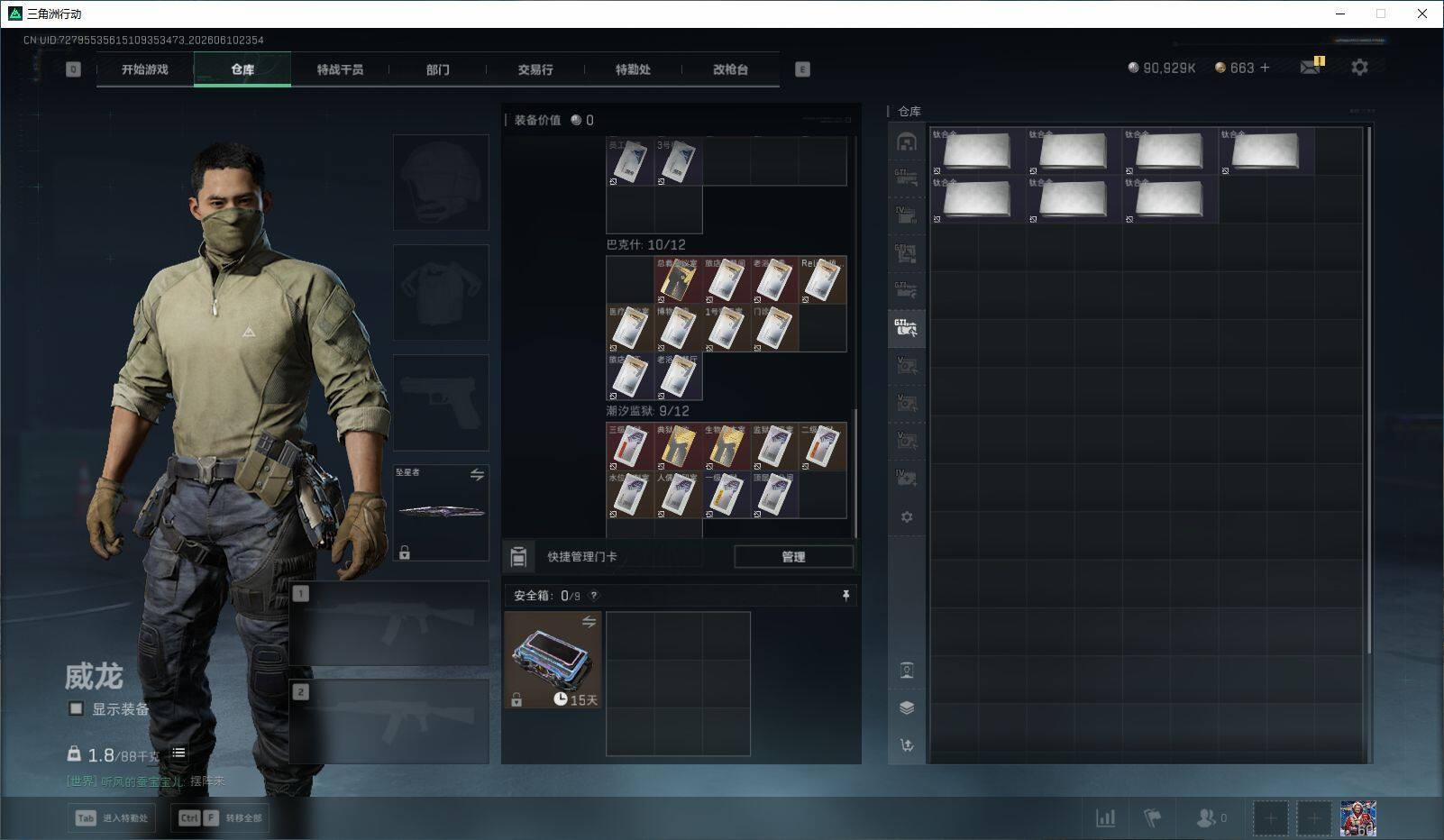Click the warehouse panel vertical scrollbar
Image resolution: width=1444 pixels, height=840 pixels.
click(1369, 391)
